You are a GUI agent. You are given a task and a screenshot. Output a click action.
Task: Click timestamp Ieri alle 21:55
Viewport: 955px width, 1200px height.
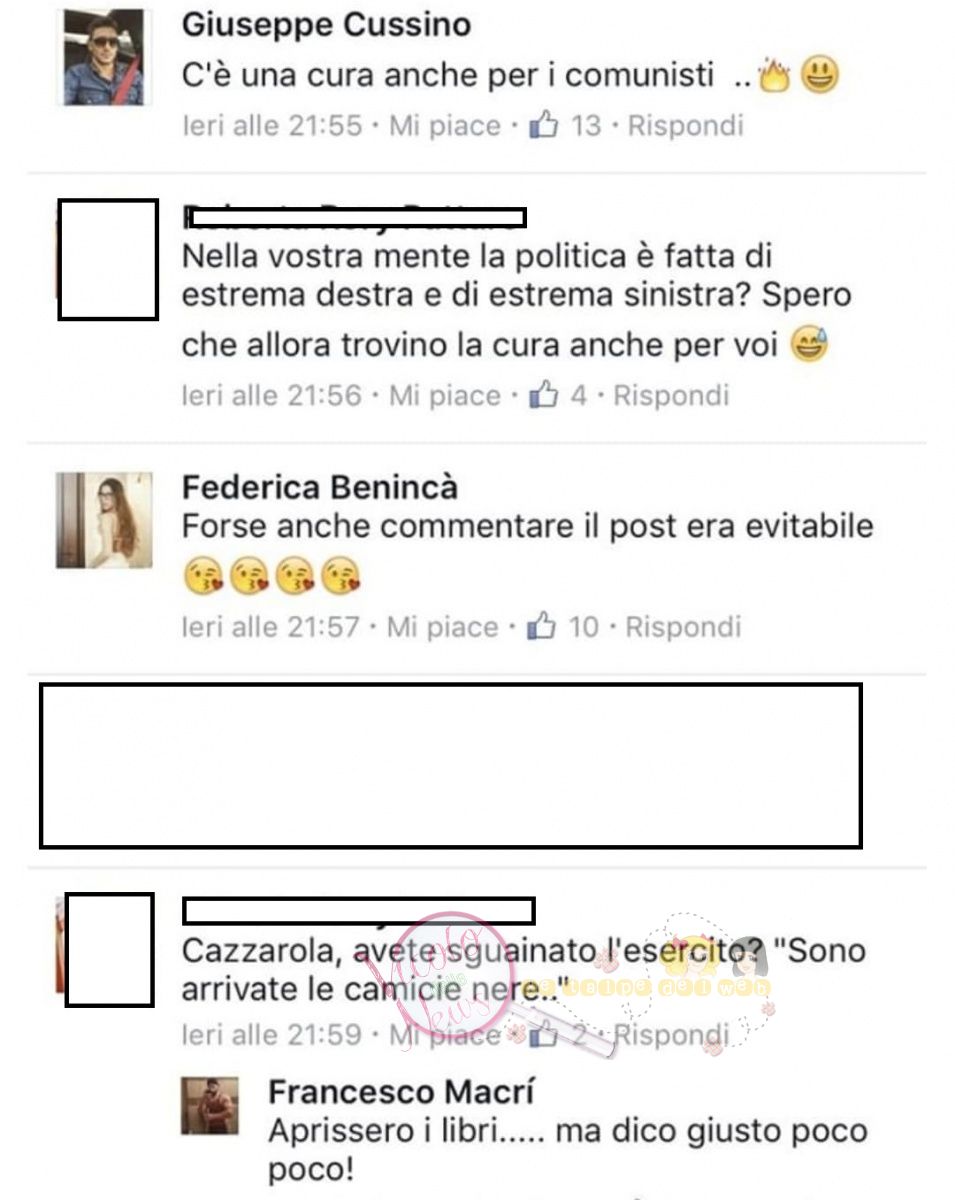pyautogui.click(x=271, y=126)
